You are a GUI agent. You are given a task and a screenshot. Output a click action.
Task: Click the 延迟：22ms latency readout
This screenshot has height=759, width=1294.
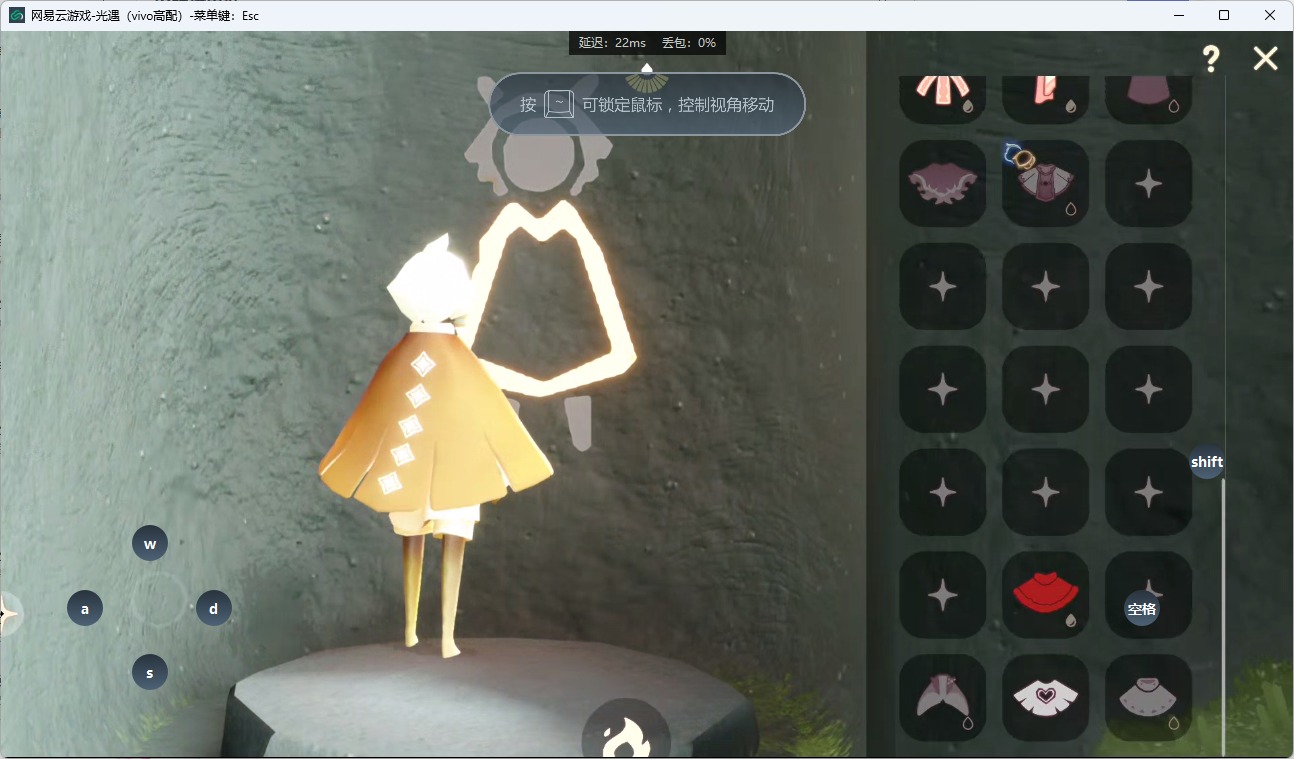point(612,43)
